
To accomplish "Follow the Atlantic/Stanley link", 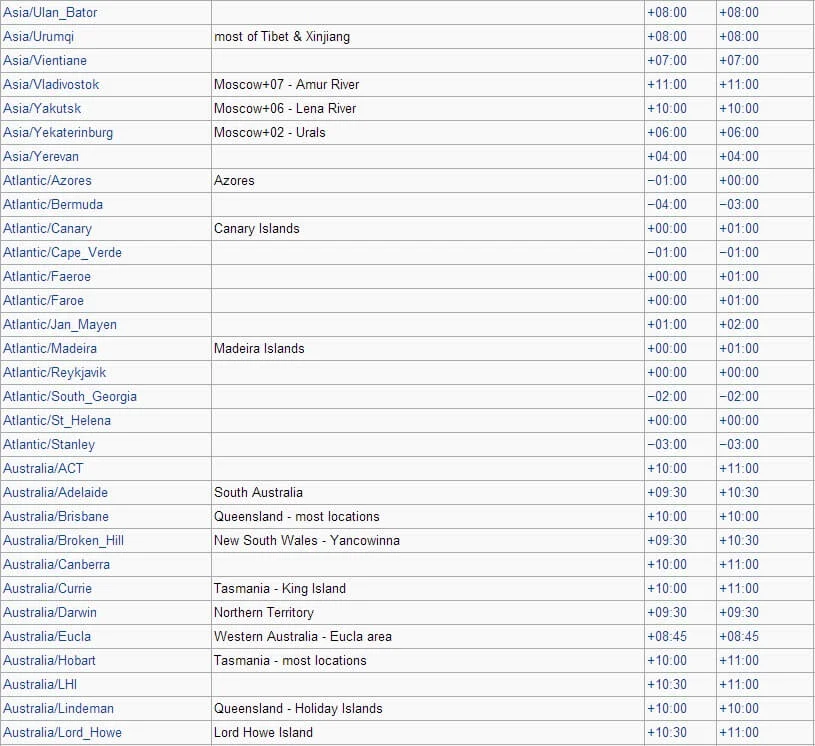I will click(x=49, y=445).
